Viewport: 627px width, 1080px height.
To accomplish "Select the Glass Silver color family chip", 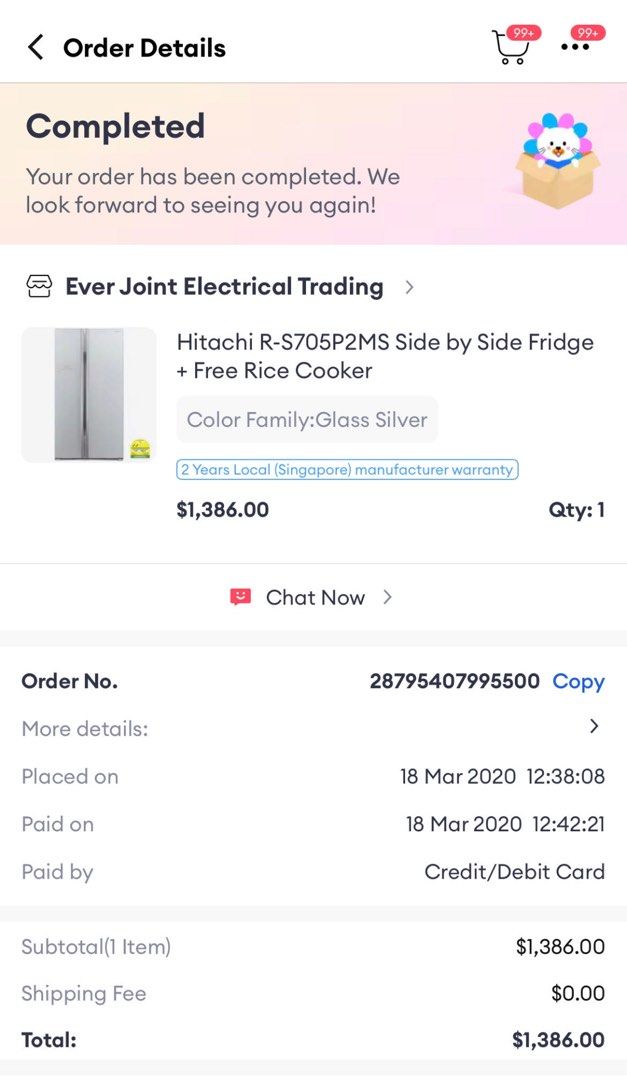I will (x=306, y=419).
